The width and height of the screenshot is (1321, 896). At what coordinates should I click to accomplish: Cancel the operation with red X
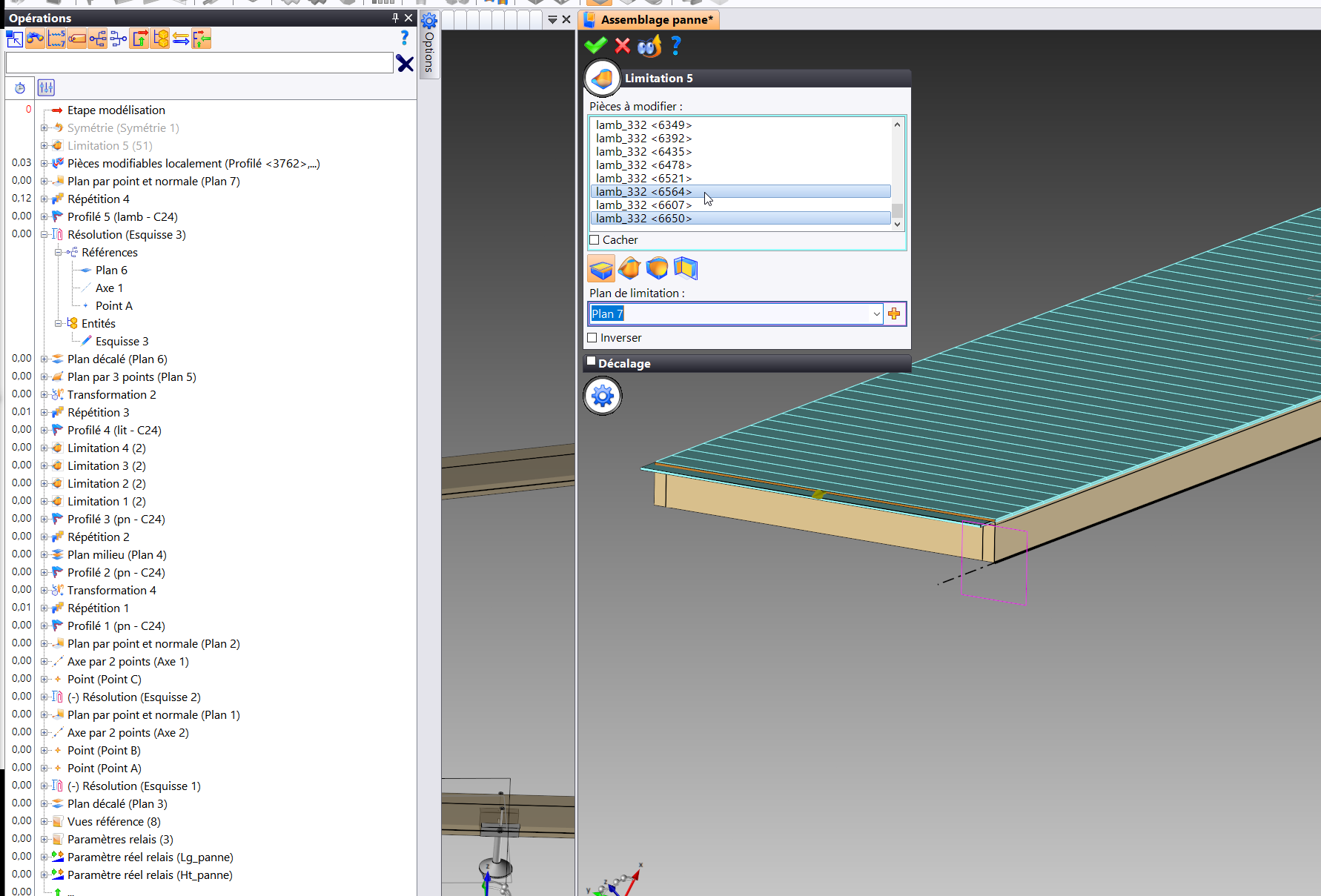pyautogui.click(x=623, y=46)
